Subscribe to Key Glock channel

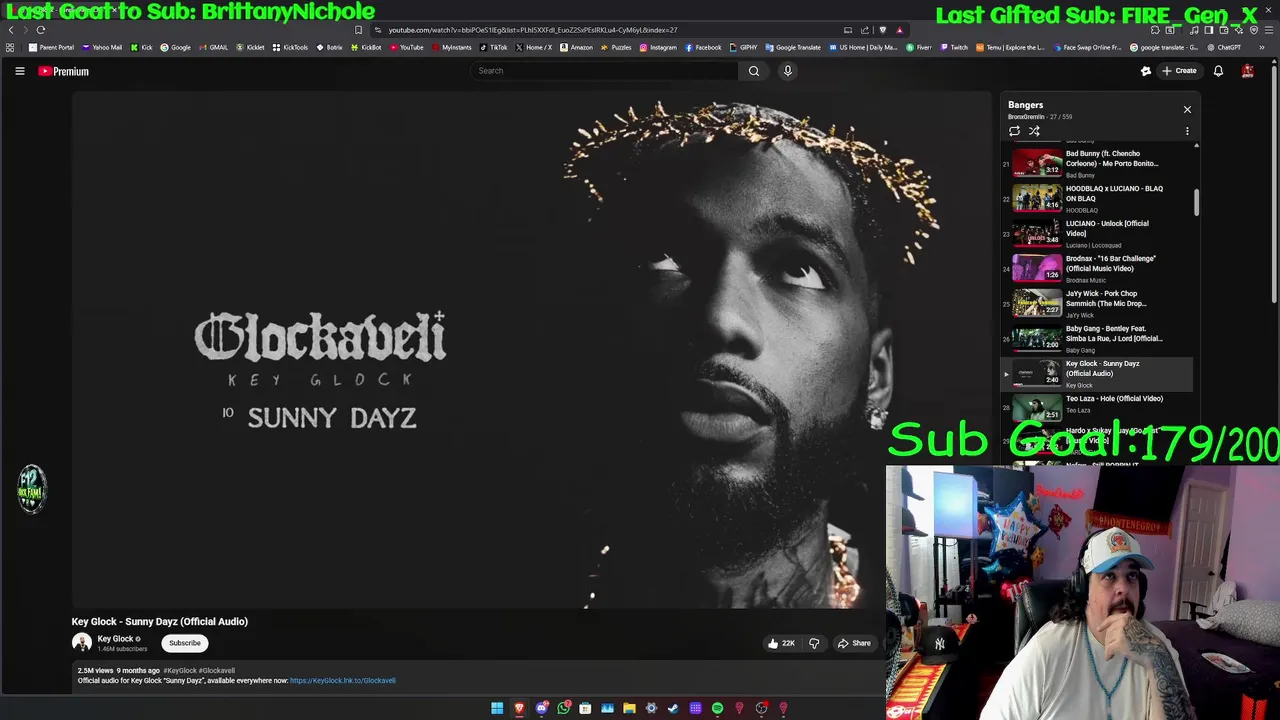(x=185, y=643)
